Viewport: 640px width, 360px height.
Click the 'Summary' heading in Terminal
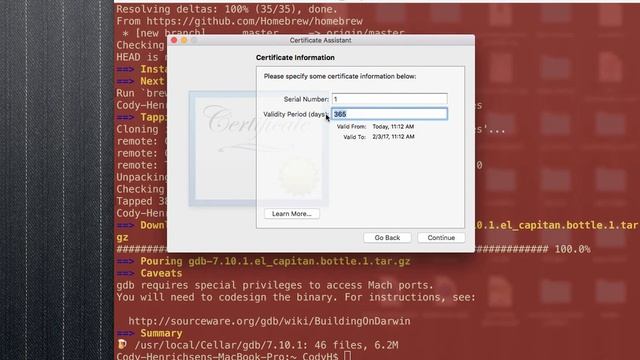pyautogui.click(x=161, y=333)
